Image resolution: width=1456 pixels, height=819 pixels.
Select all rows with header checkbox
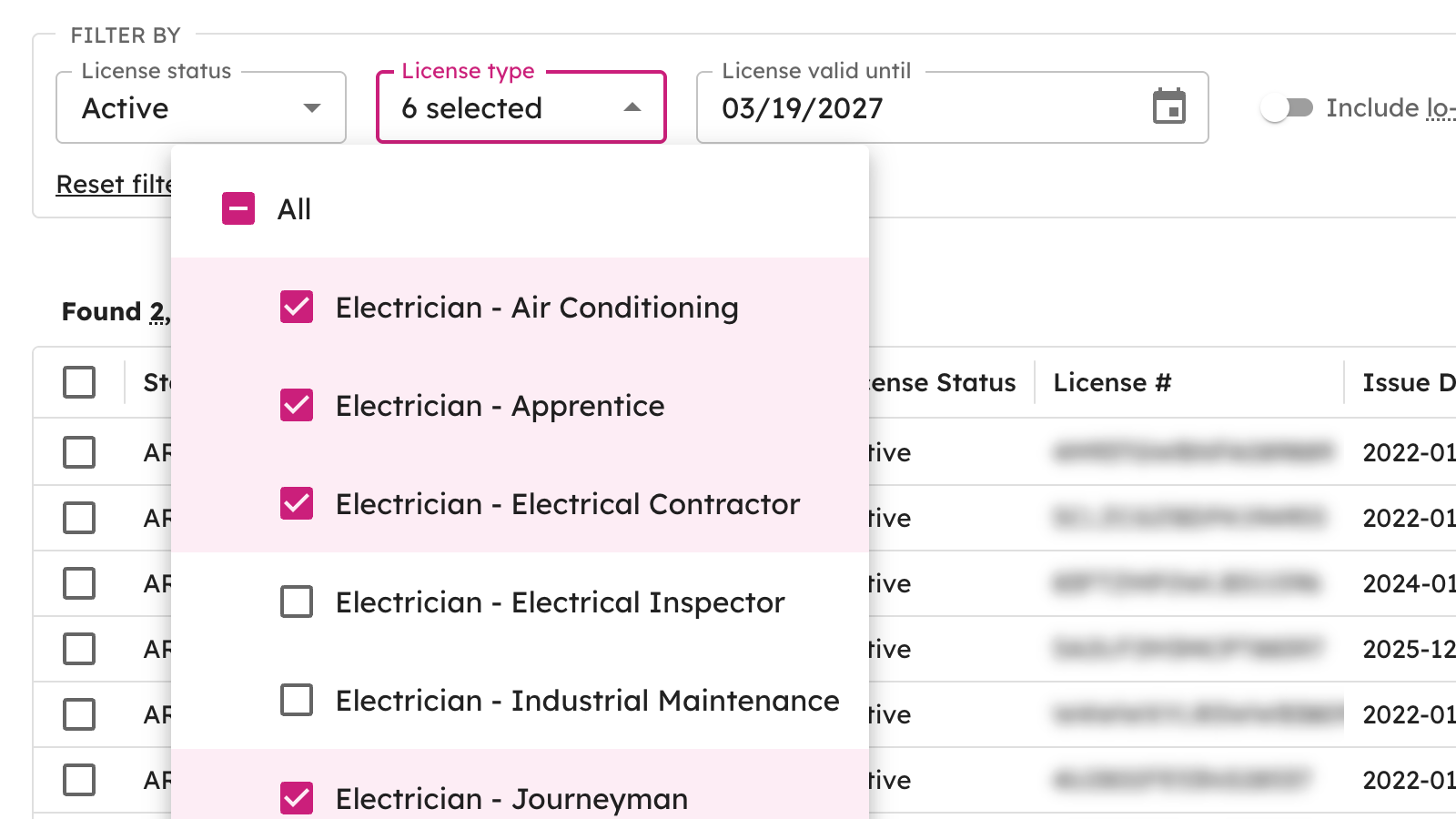(x=79, y=382)
